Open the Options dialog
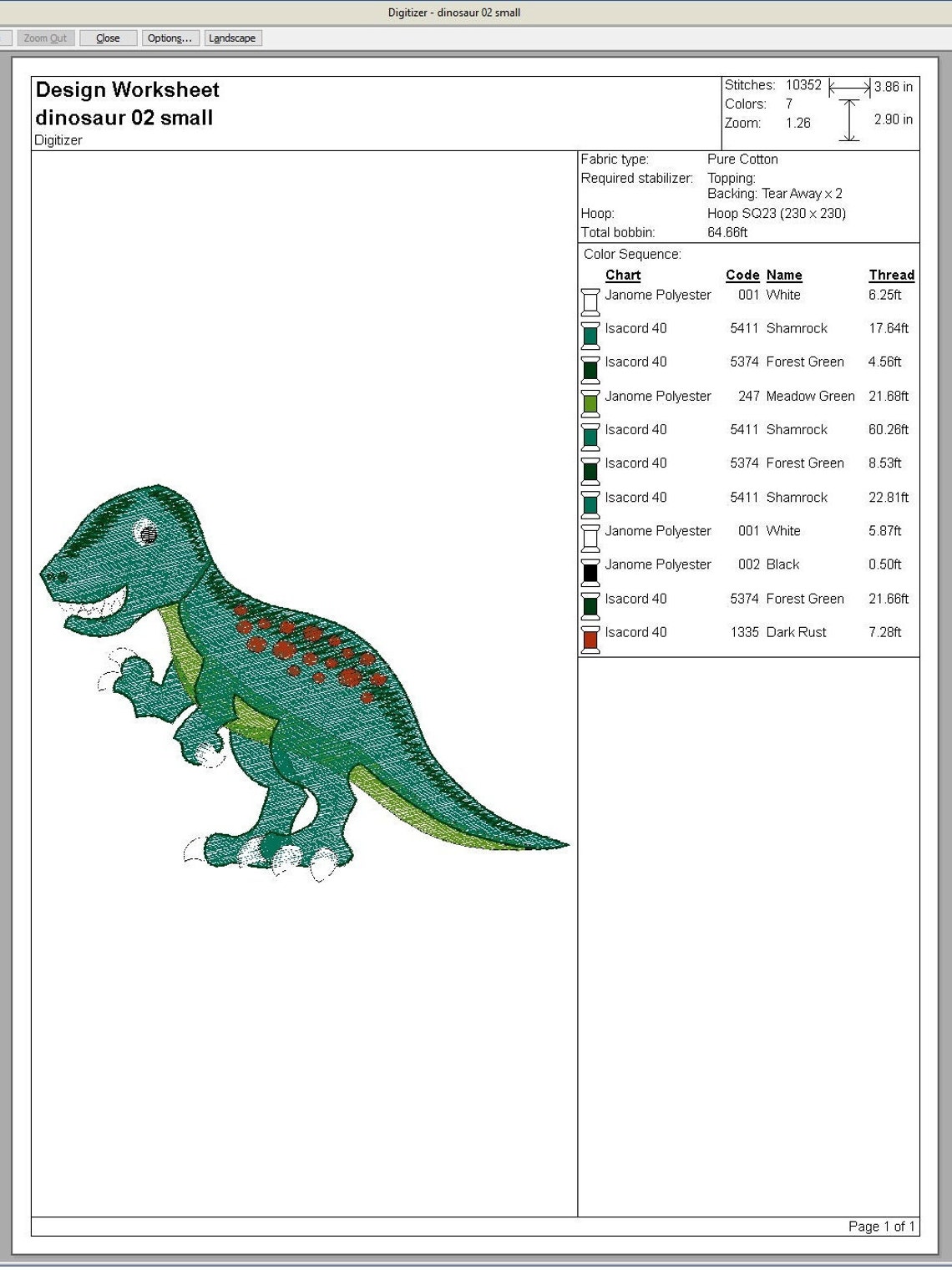This screenshot has width=952, height=1270. coord(169,38)
